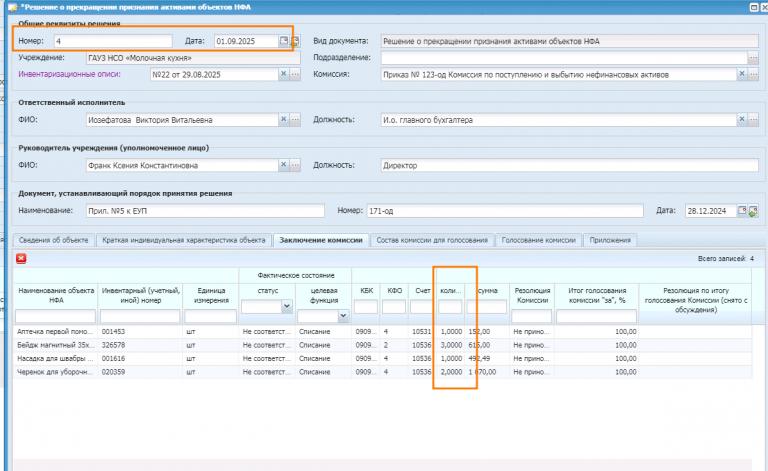The image size is (768, 471).
Task: Click Номер field containing 171-од
Action: [504, 211]
